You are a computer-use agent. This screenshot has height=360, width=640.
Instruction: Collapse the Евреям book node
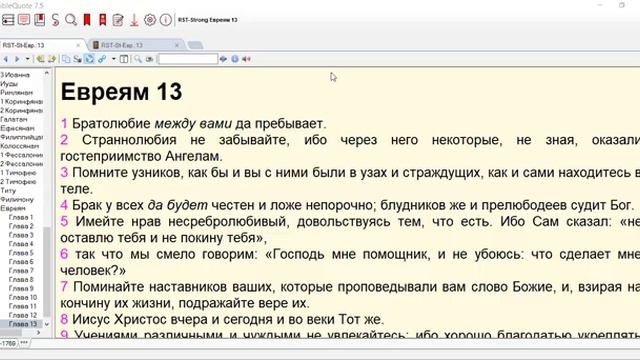(13, 209)
